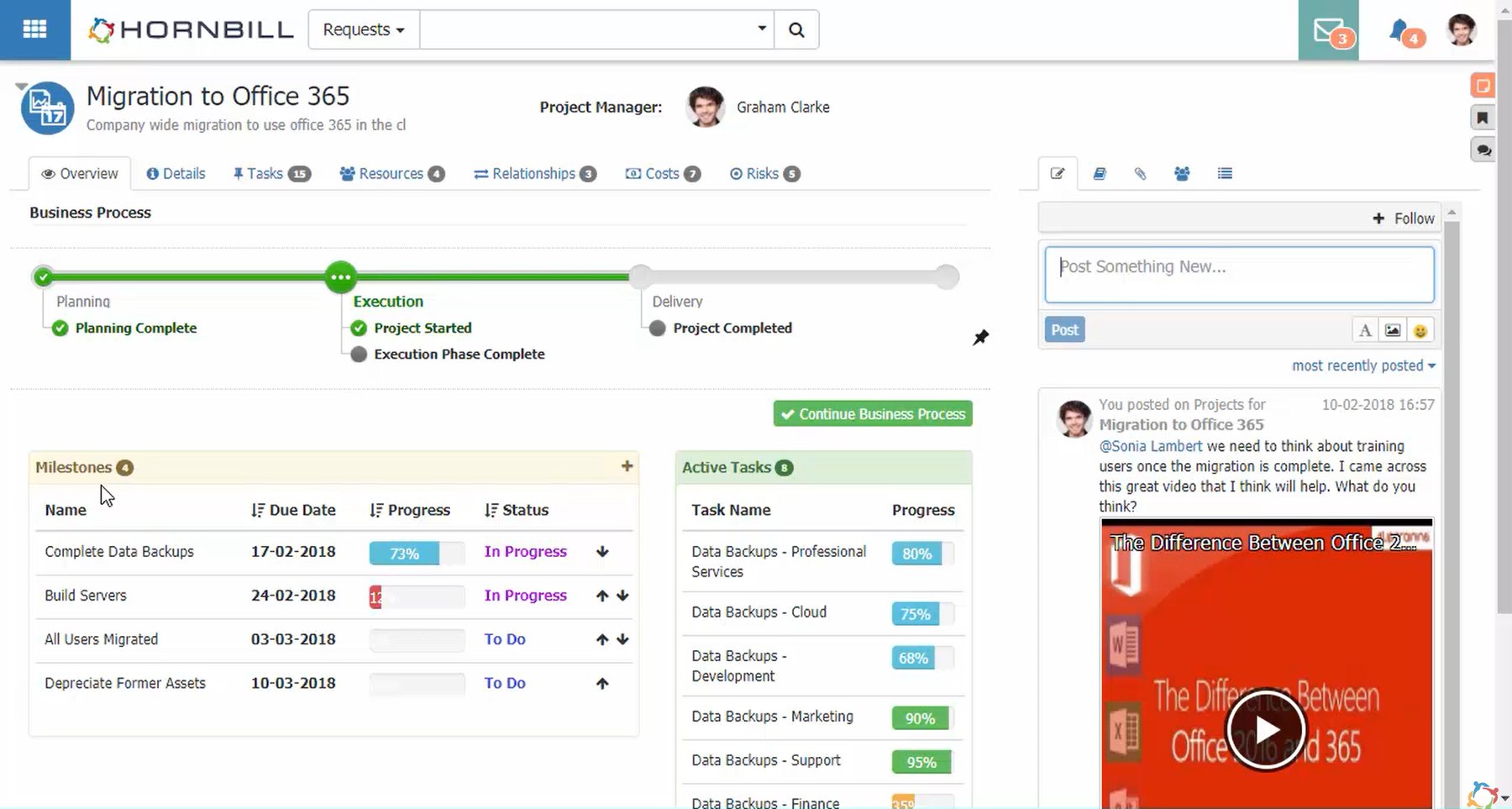This screenshot has width=1512, height=809.
Task: Click the insert image icon below the post box
Action: (1393, 329)
